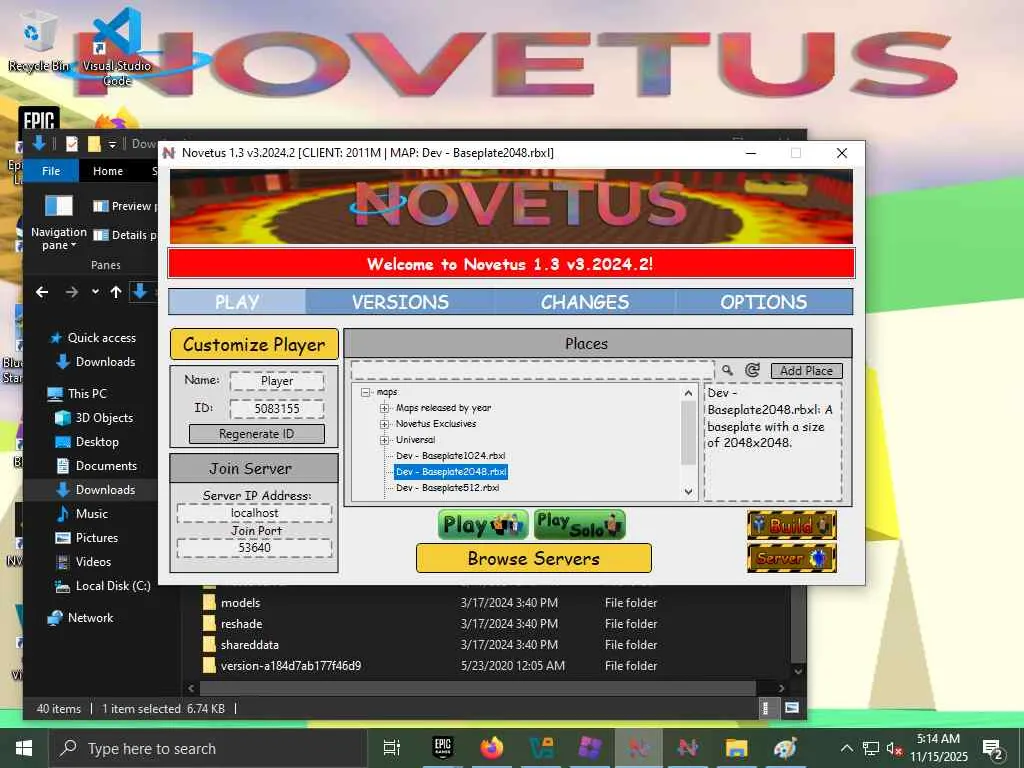This screenshot has width=1024, height=768.
Task: Switch to the VERSIONS tab
Action: [400, 302]
